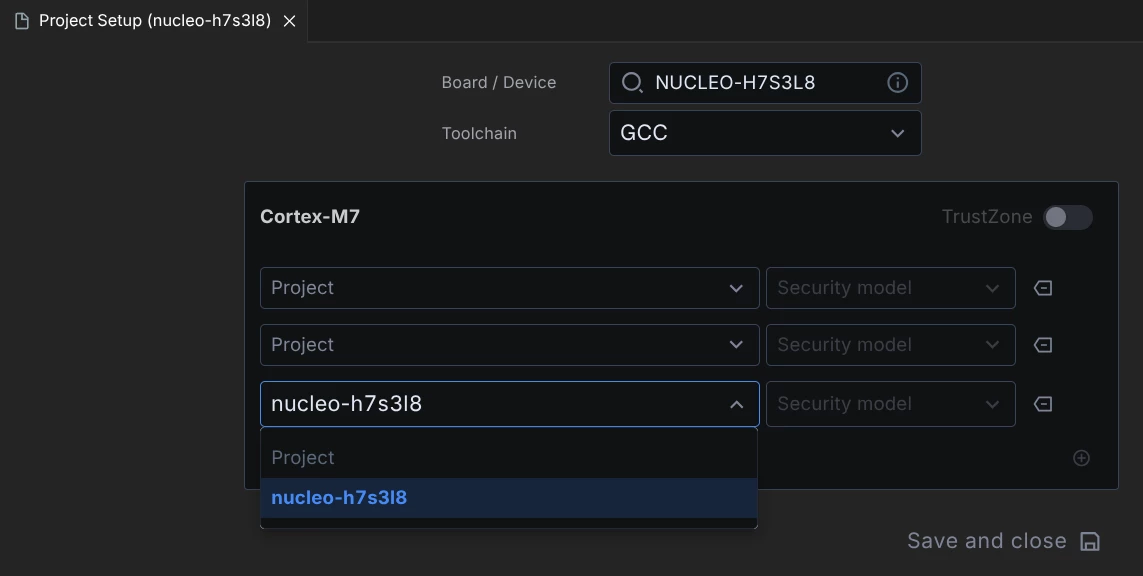Switch to the Project Setup (nucleo-h7s3l8) tab

(x=155, y=20)
